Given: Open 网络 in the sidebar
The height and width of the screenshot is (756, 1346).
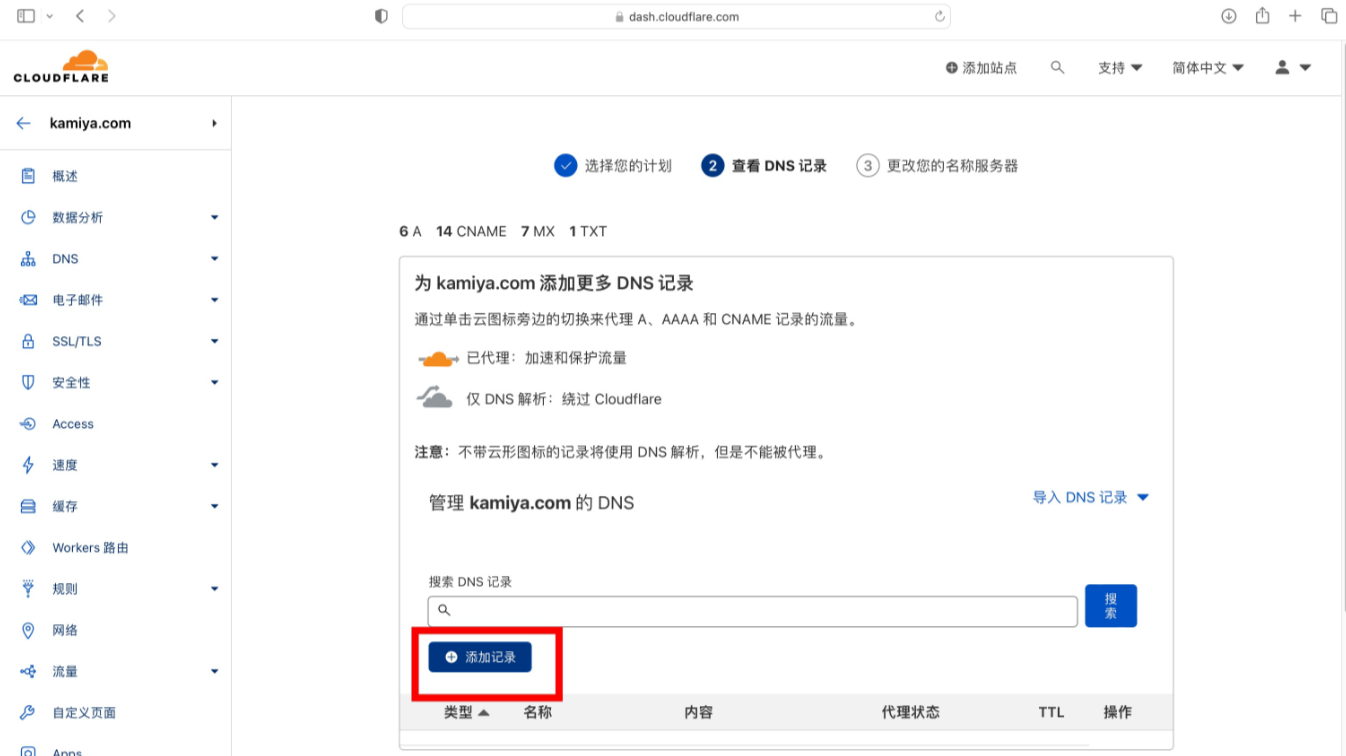Looking at the screenshot, I should [x=65, y=630].
